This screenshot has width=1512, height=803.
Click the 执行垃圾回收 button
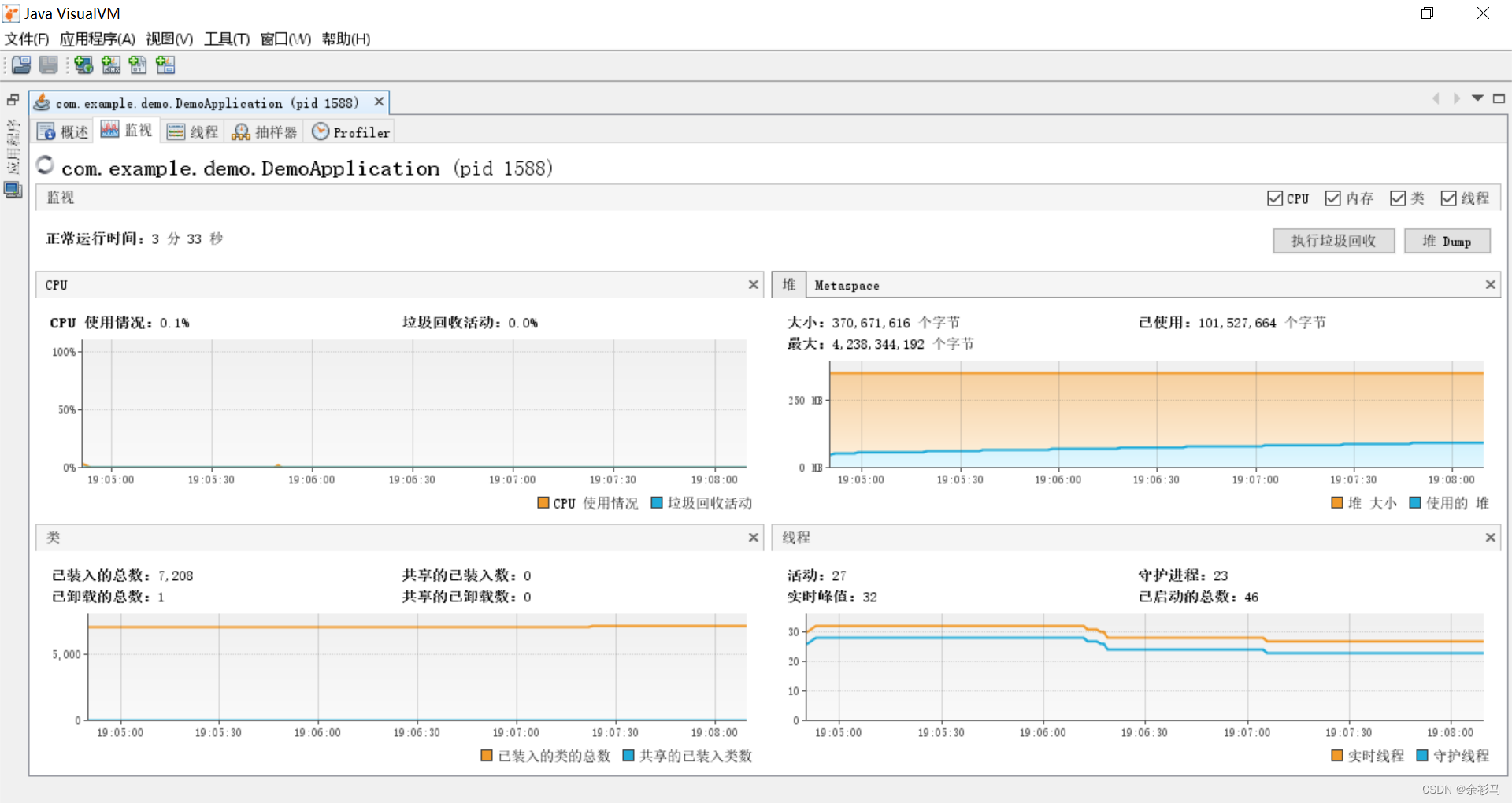pos(1334,241)
